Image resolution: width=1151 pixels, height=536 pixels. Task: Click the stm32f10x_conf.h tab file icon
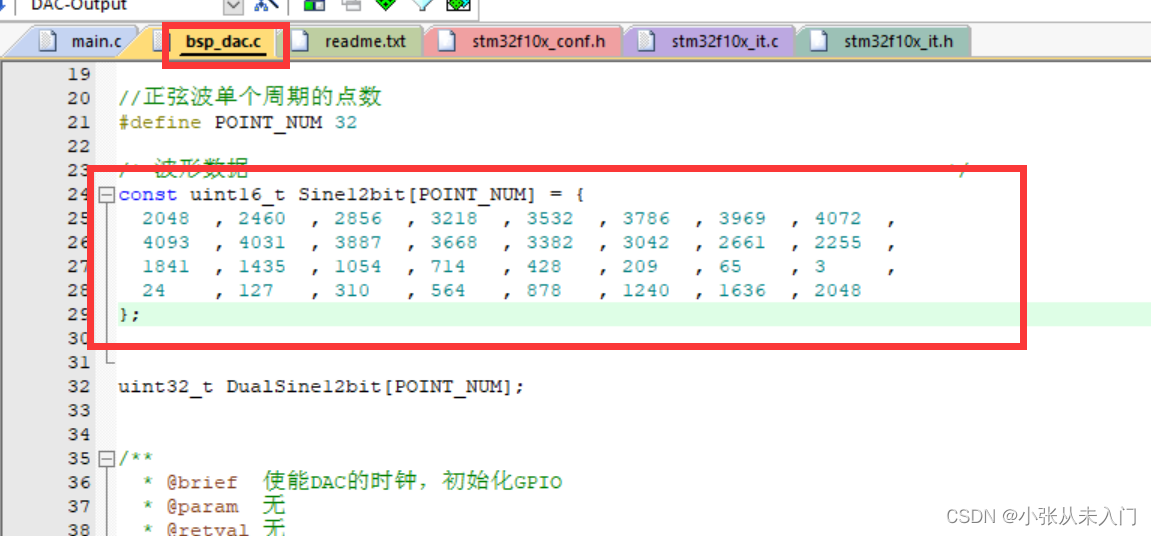click(x=446, y=41)
